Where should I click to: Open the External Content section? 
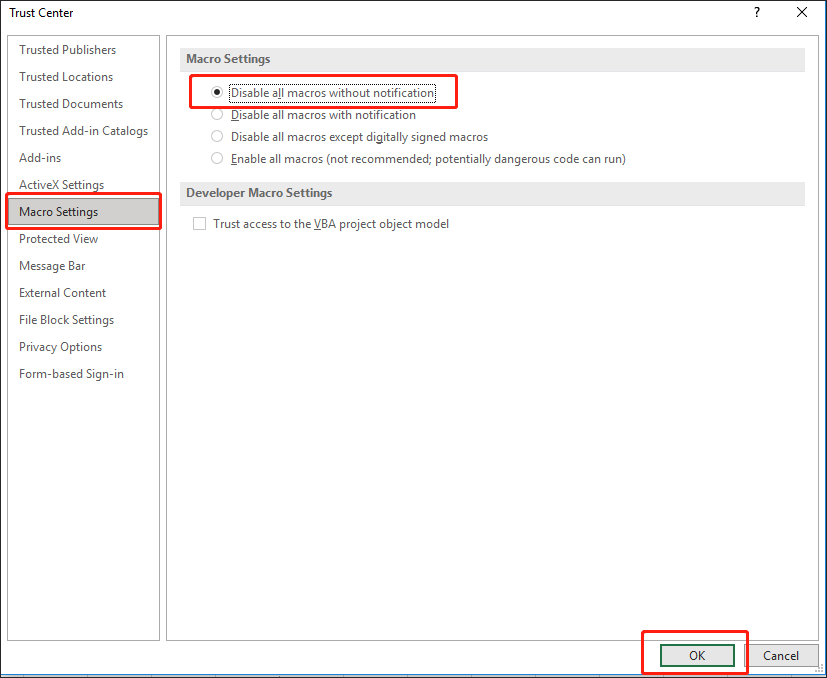tap(62, 292)
